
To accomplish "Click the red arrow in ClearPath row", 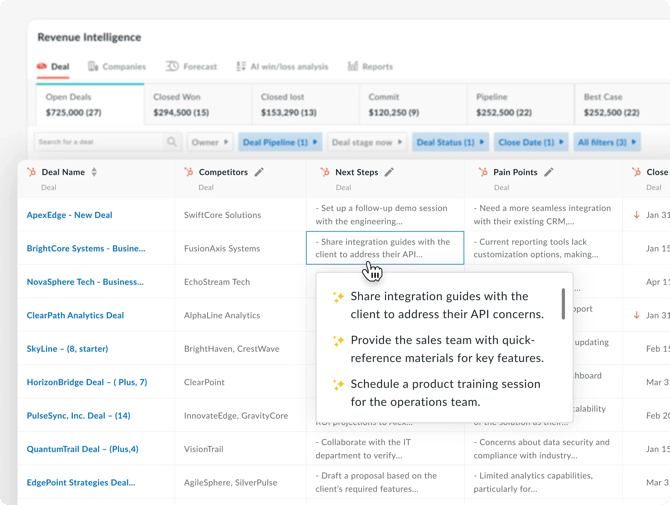I will click(x=637, y=315).
